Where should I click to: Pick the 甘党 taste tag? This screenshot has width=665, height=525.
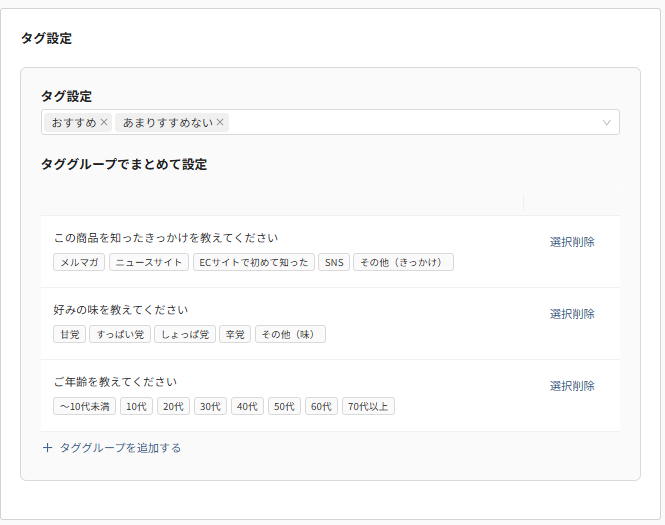(x=69, y=334)
